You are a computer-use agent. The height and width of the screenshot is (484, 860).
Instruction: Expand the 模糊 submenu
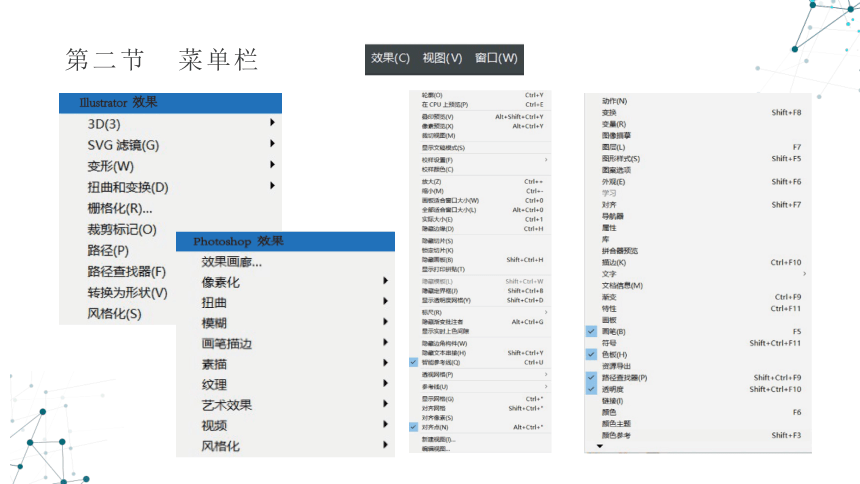(285, 323)
